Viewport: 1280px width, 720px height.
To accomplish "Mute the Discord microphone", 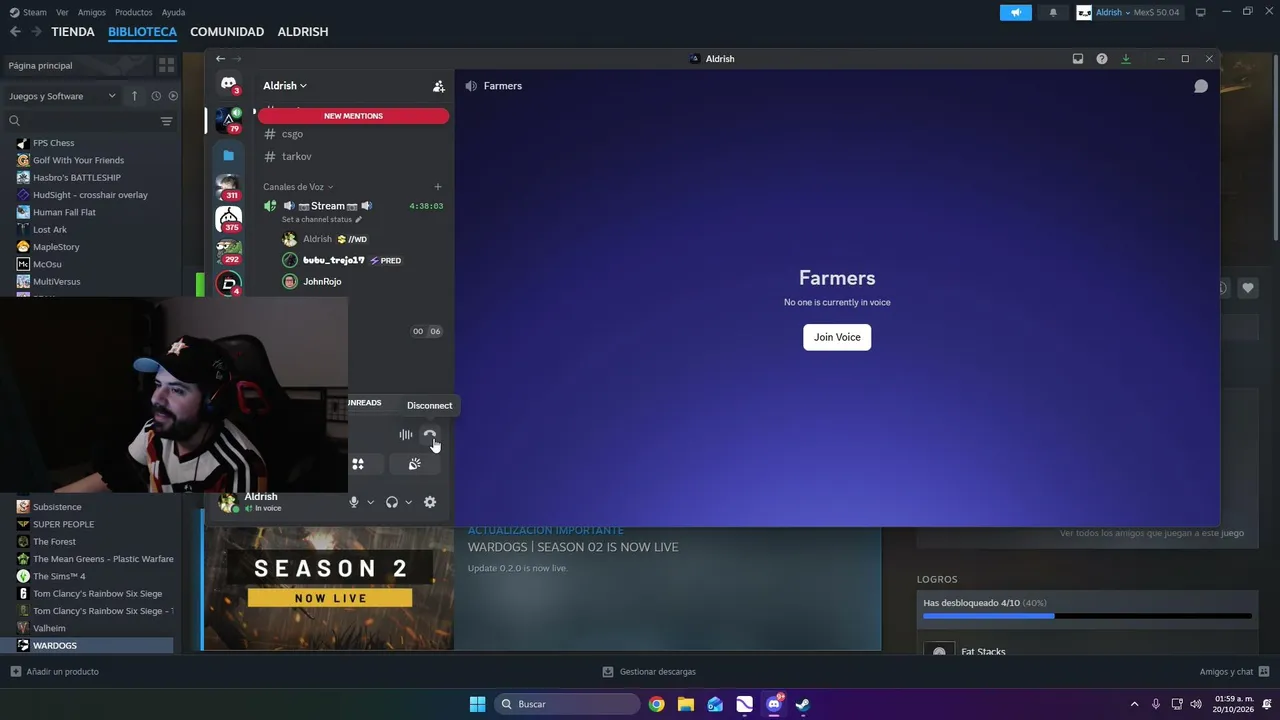I will click(353, 502).
